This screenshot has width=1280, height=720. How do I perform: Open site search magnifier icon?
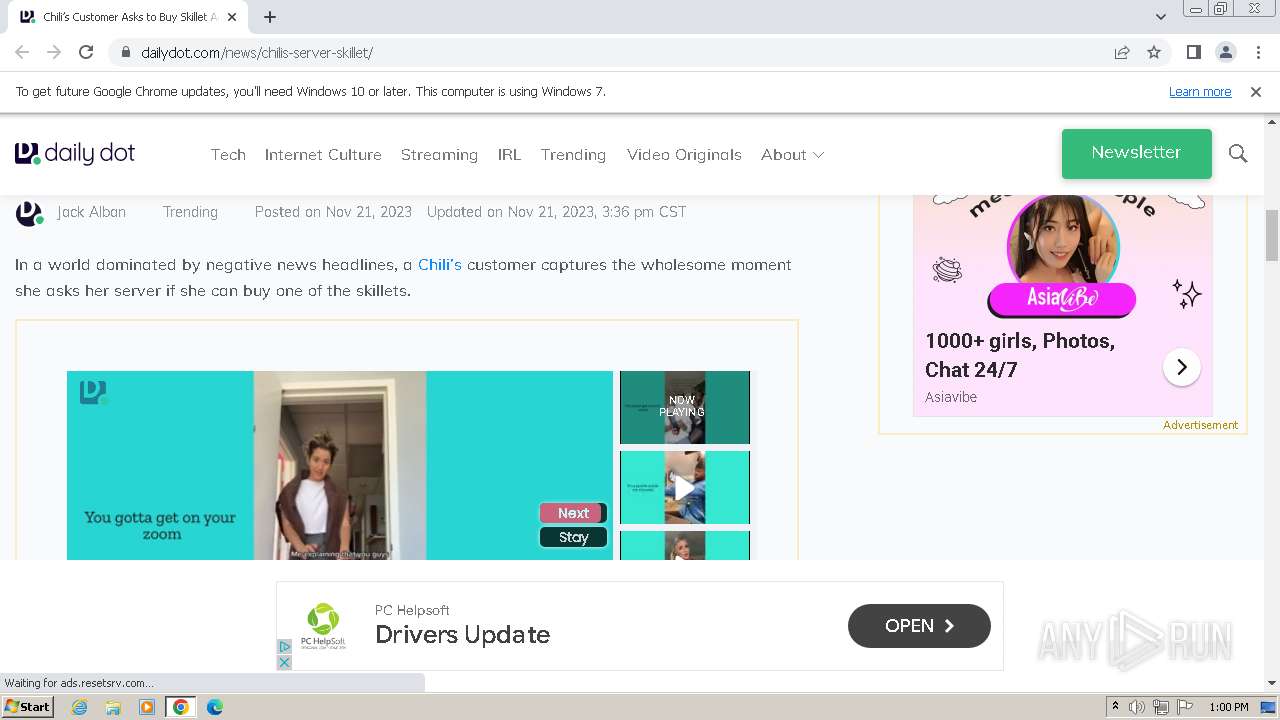[x=1238, y=153]
